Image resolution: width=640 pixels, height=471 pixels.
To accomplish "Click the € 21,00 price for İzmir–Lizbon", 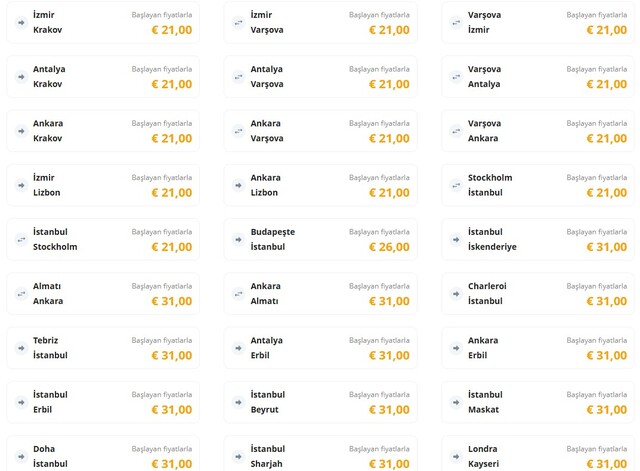I will [171, 193].
